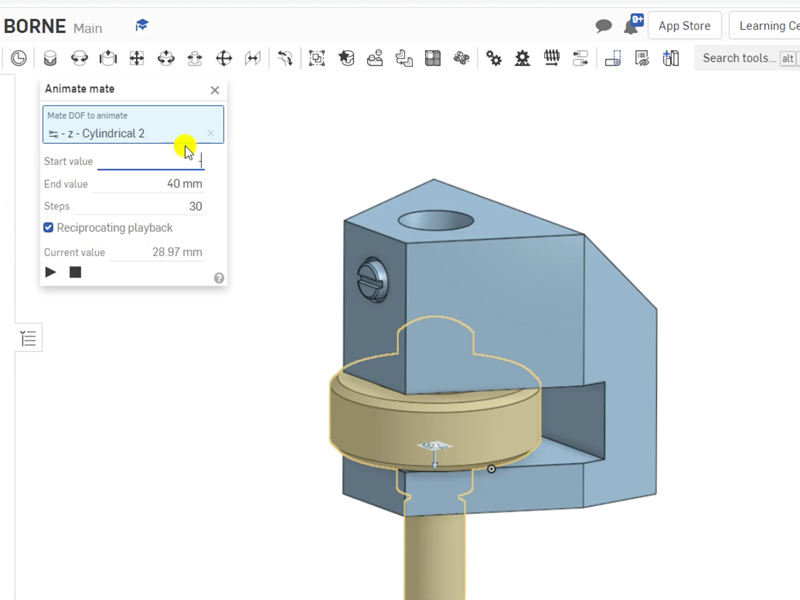Click the Gear relation icon
The image size is (800, 600).
(493, 59)
